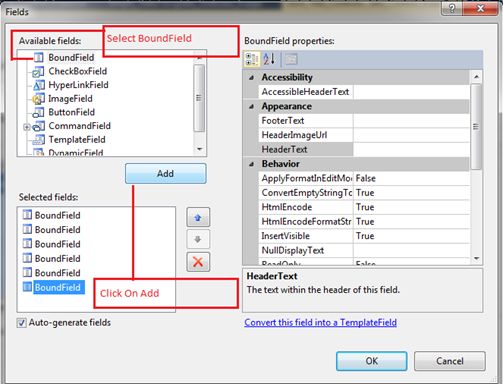Click the NullDisplayText value field

click(x=412, y=250)
